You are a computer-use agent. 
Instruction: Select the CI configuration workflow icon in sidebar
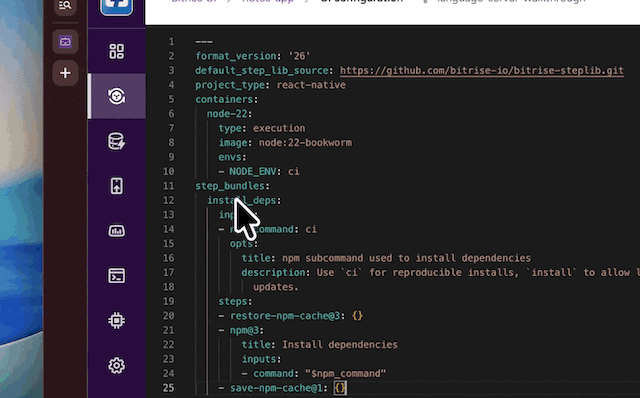tap(117, 96)
